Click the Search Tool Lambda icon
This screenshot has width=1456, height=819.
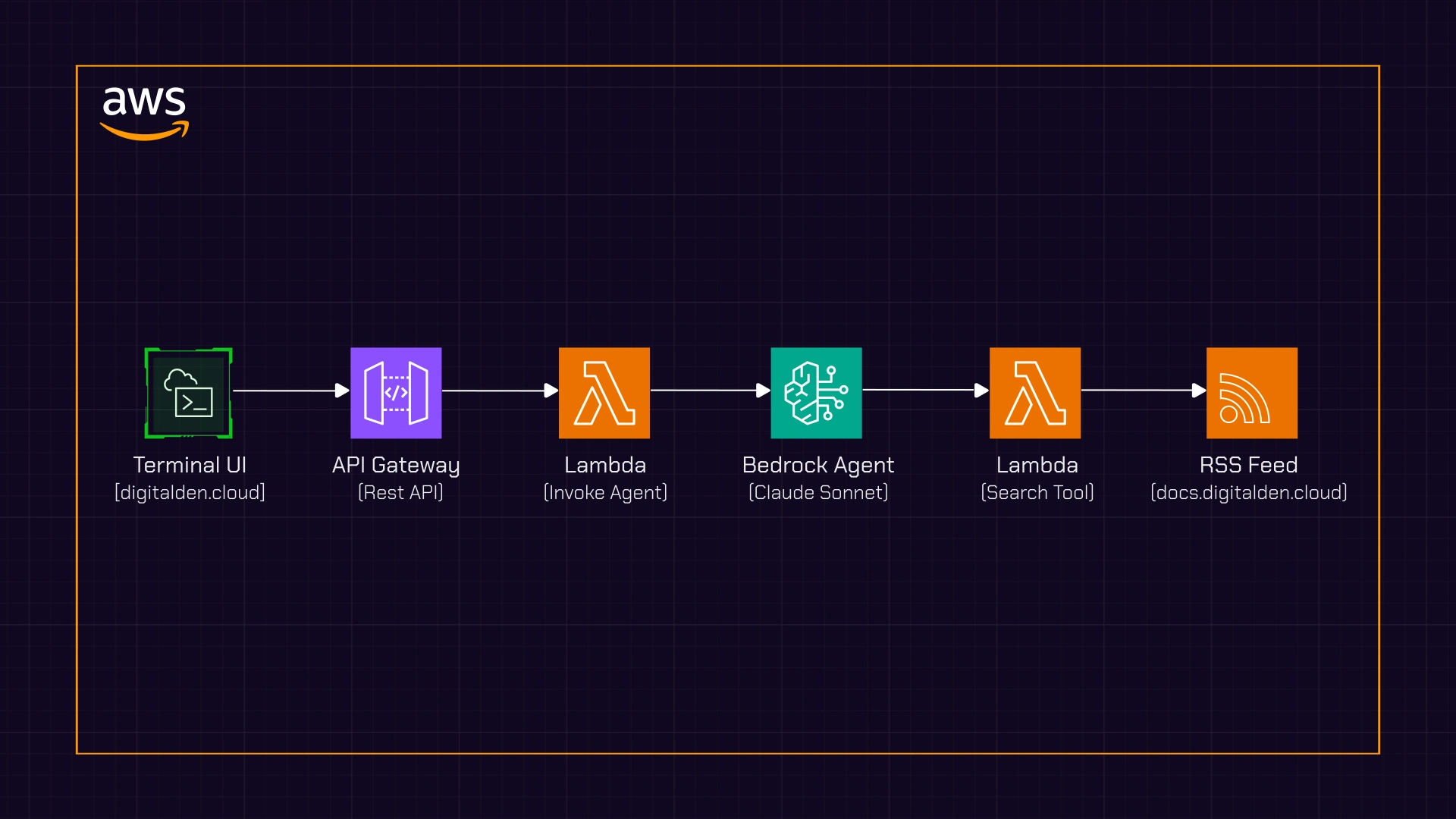pos(1035,393)
